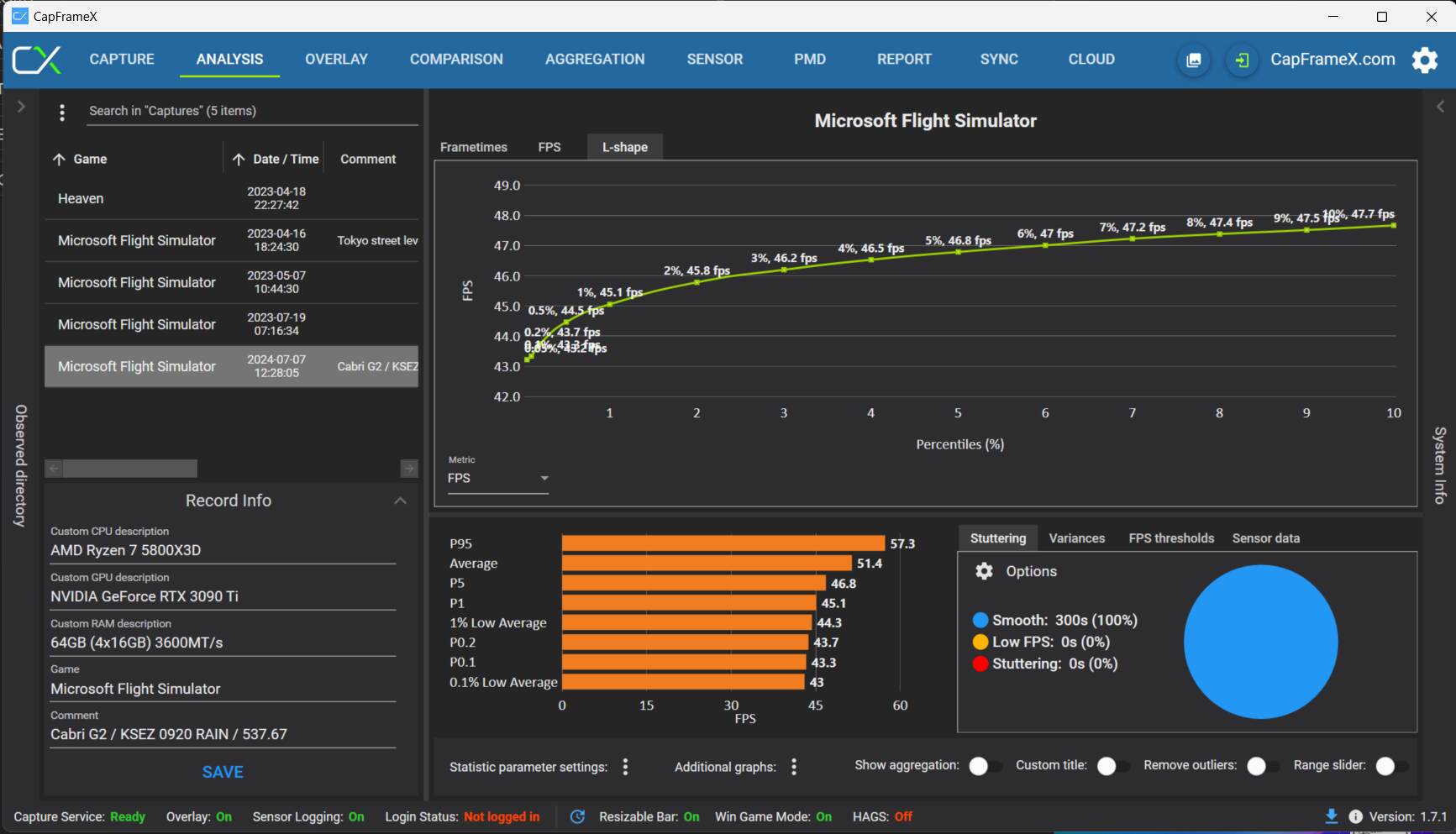Image resolution: width=1456 pixels, height=834 pixels.
Task: Click the download update icon in the status bar
Action: 1332,816
